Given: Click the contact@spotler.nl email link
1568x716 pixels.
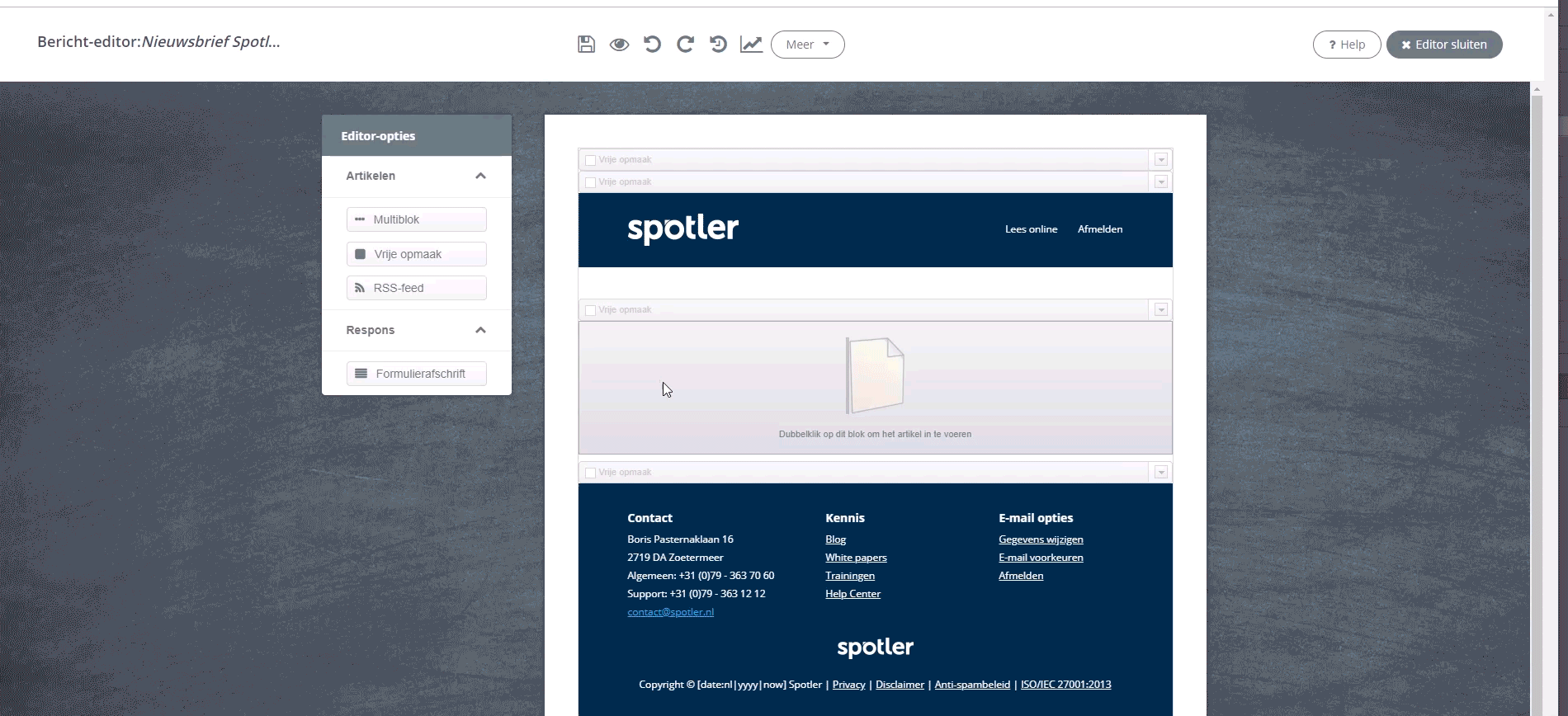Looking at the screenshot, I should 670,612.
